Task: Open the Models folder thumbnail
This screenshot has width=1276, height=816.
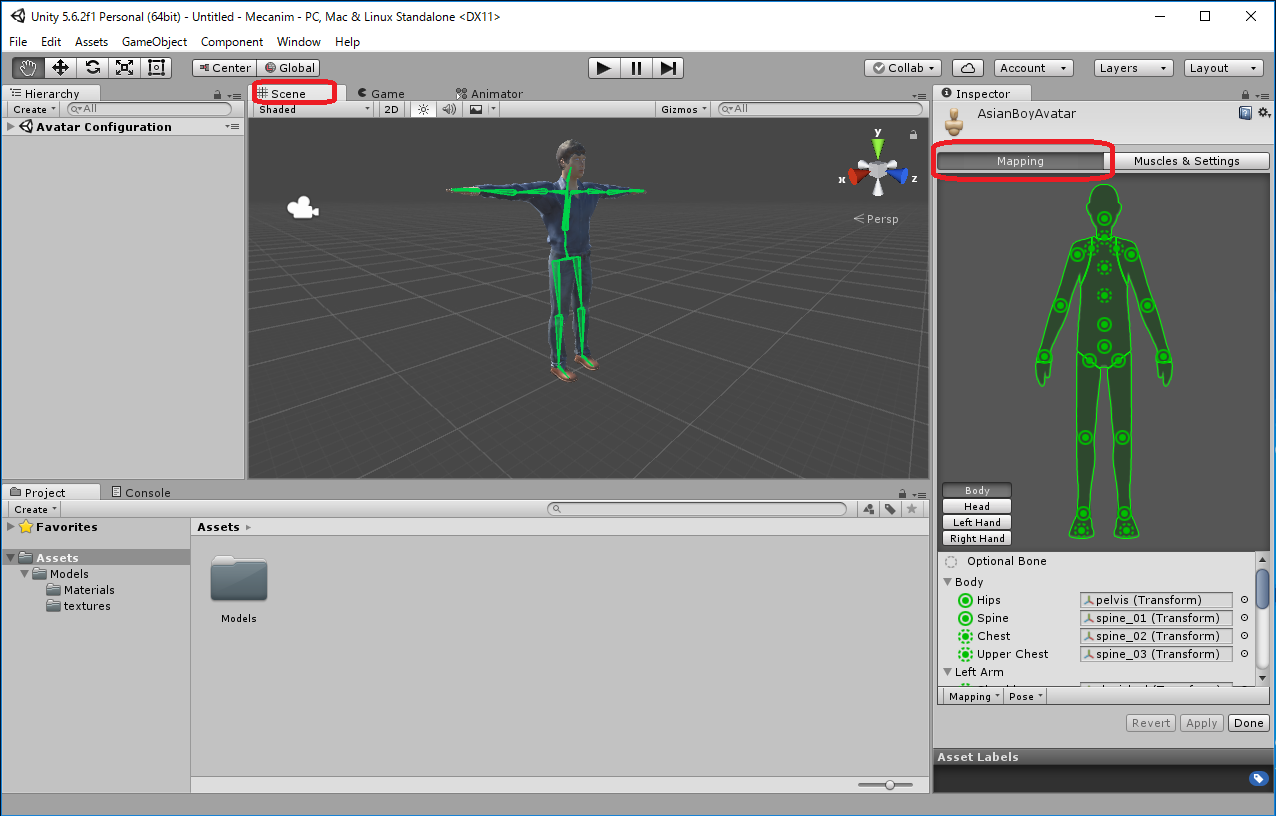Action: 239,580
